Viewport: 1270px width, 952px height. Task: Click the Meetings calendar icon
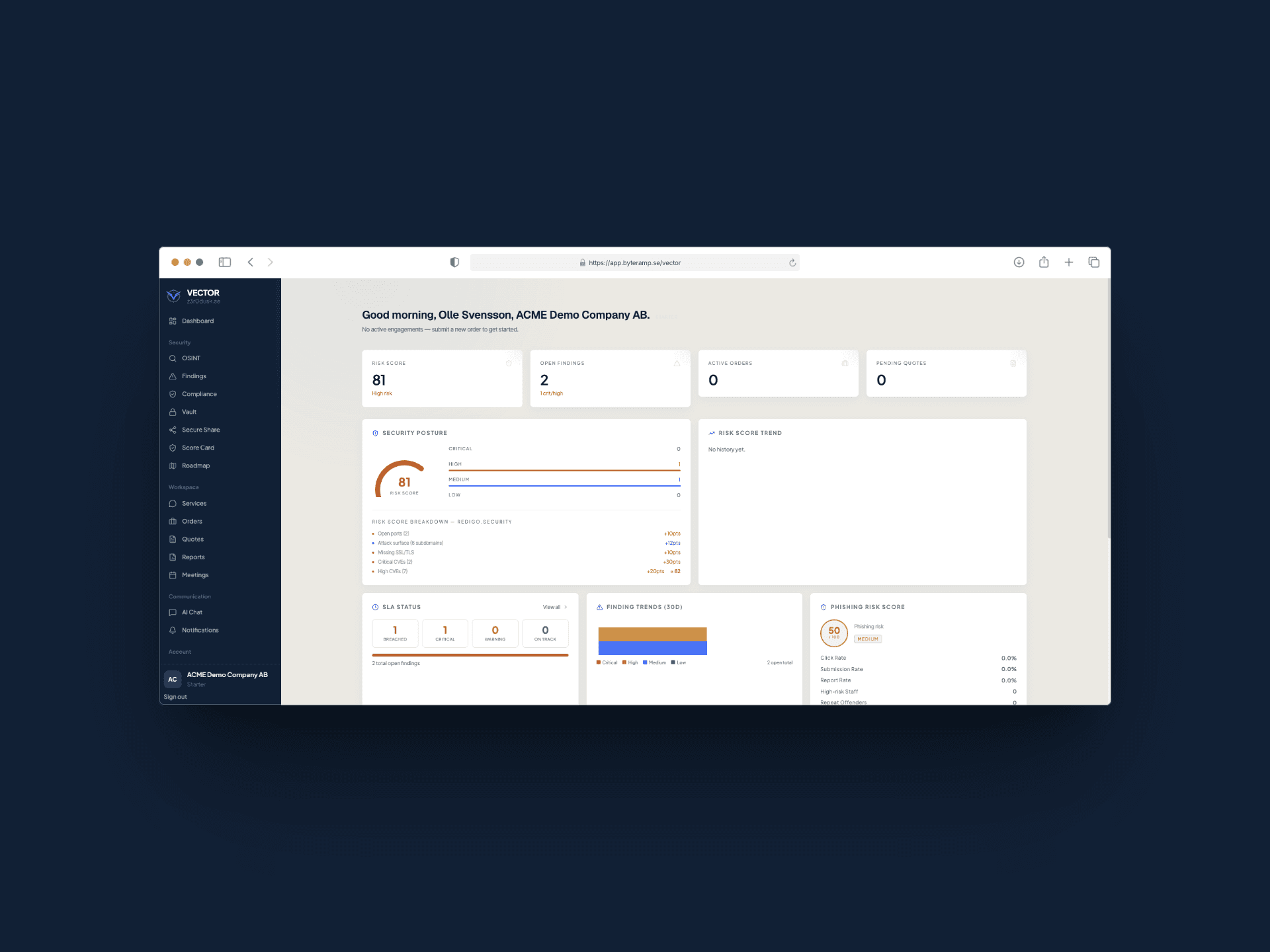pyautogui.click(x=173, y=575)
